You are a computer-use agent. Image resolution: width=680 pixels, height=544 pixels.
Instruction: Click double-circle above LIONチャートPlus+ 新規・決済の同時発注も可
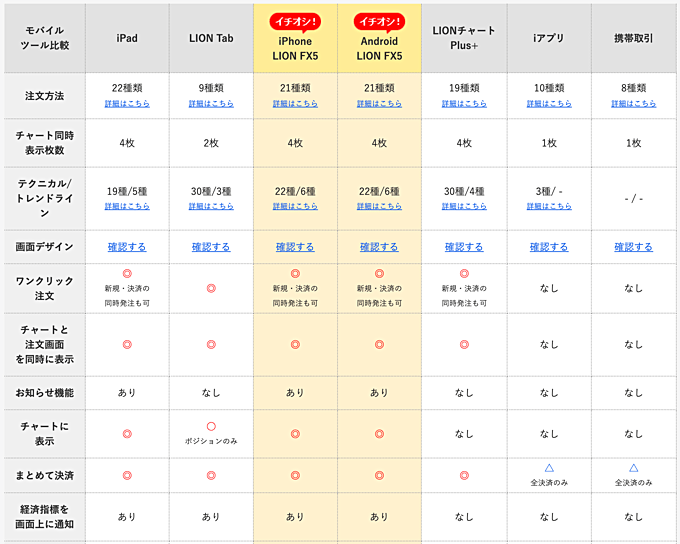pyautogui.click(x=464, y=274)
